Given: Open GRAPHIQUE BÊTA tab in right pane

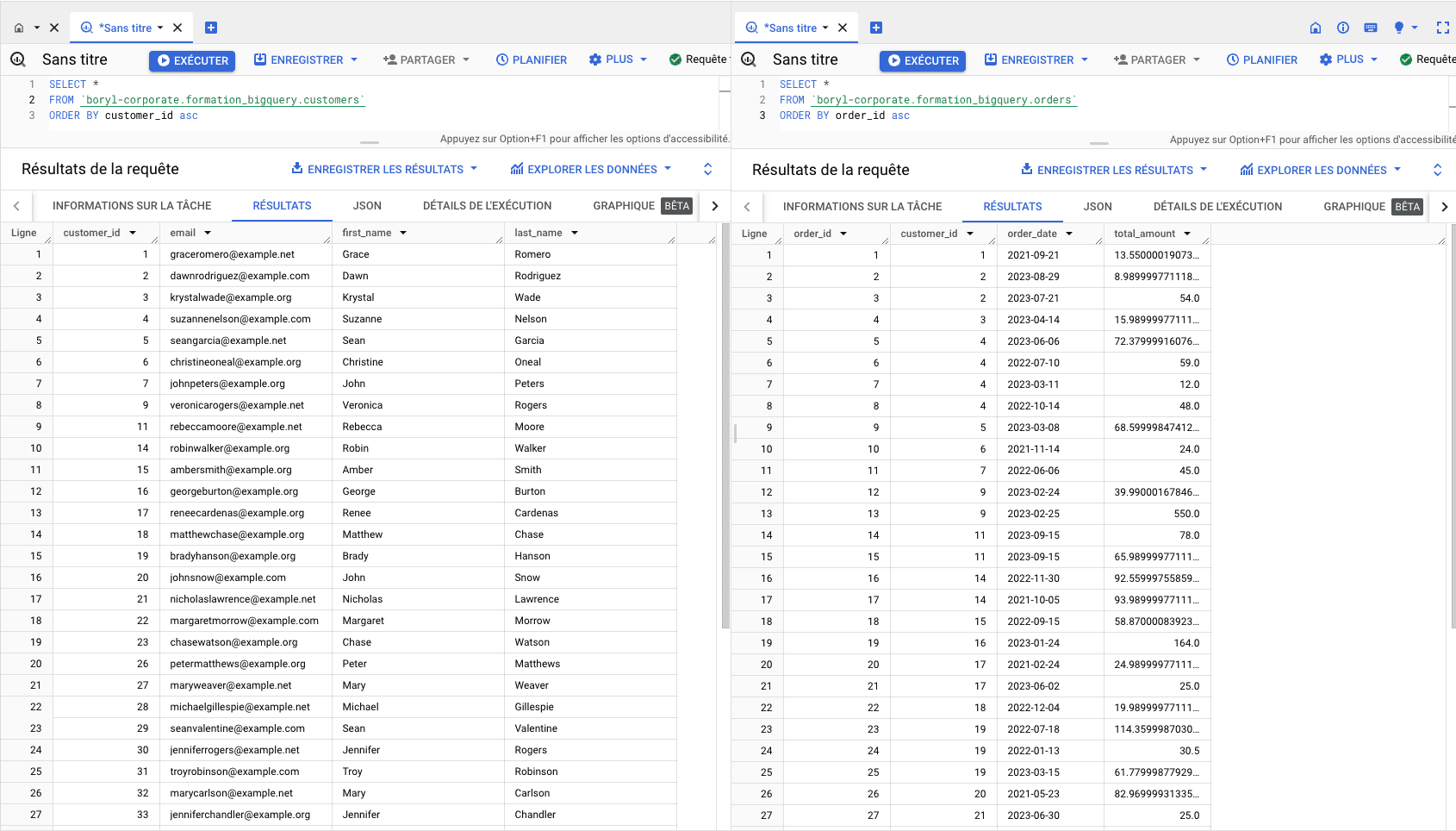Looking at the screenshot, I should tap(1372, 206).
